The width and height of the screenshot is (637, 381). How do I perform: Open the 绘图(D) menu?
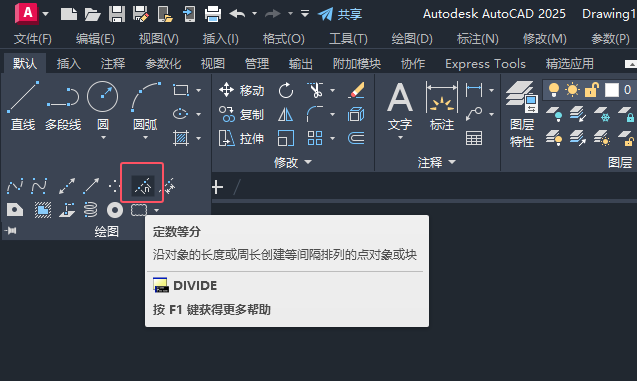(x=412, y=39)
